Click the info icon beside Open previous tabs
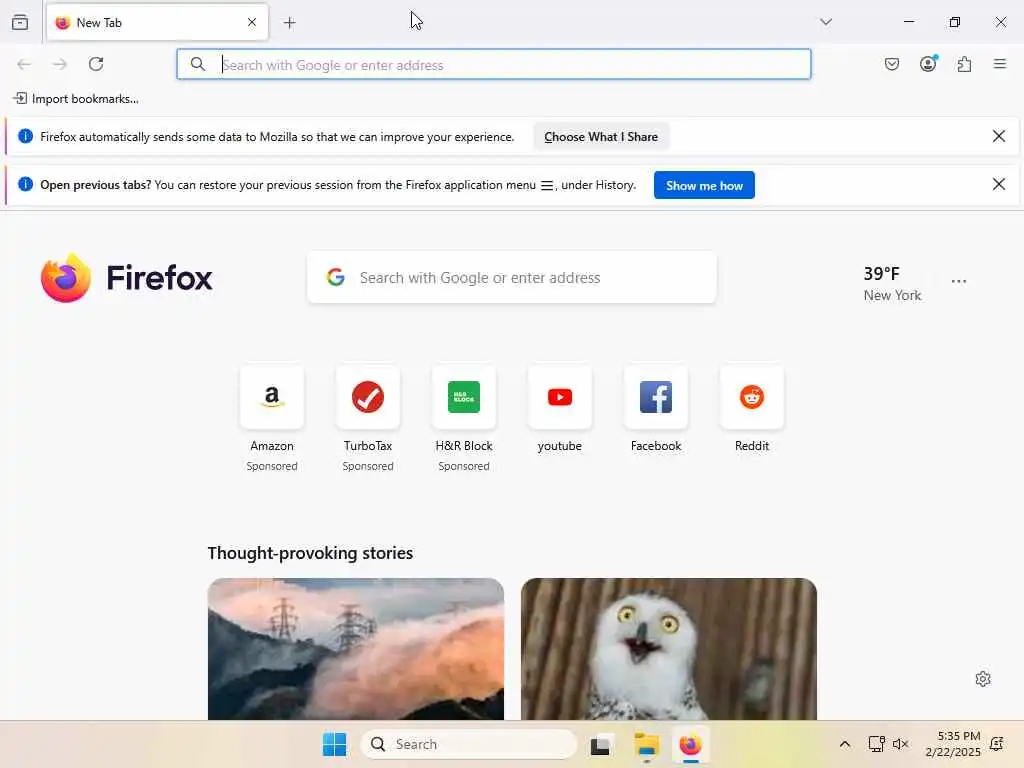 click(x=25, y=184)
